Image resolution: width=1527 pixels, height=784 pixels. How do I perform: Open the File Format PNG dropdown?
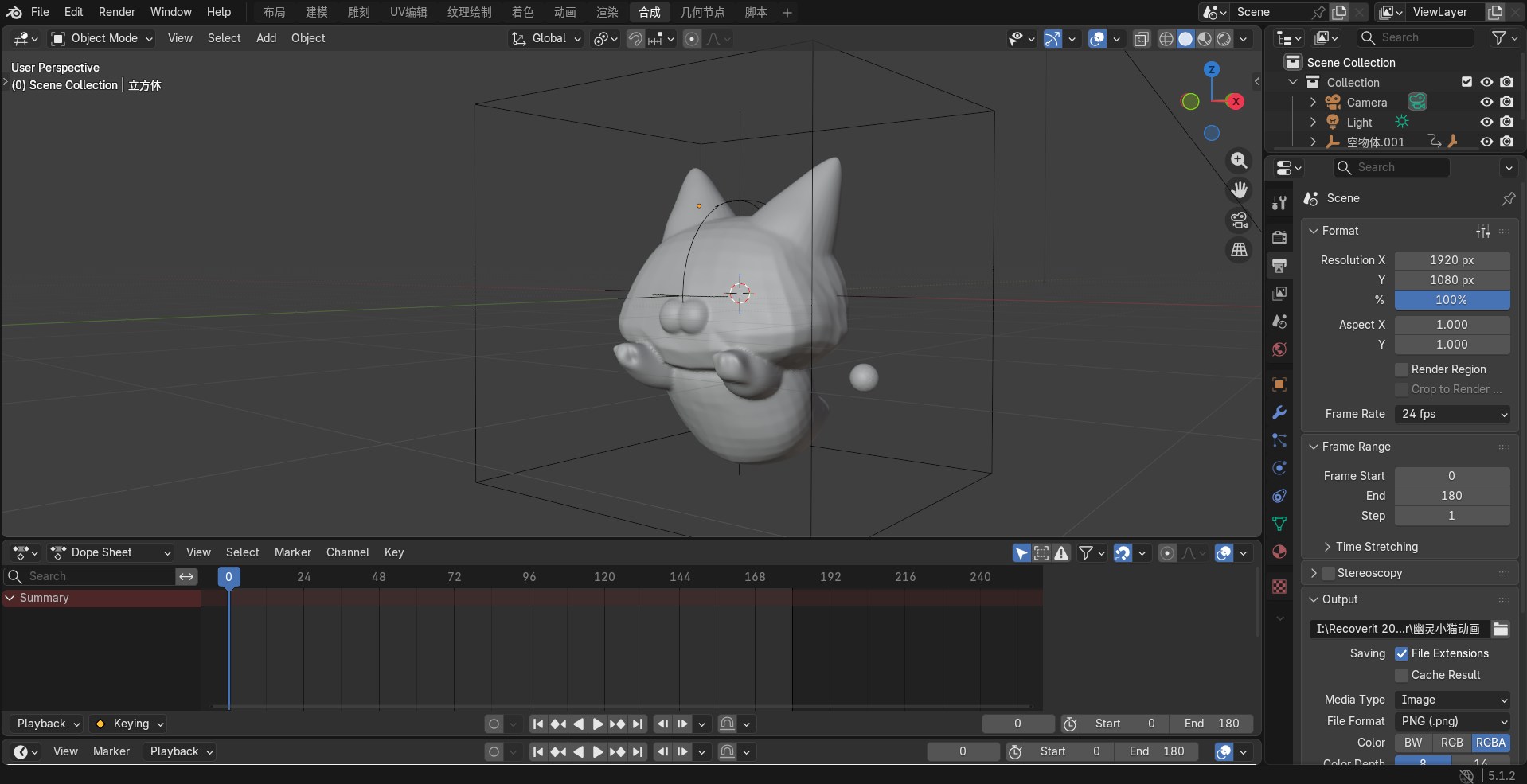click(1452, 721)
